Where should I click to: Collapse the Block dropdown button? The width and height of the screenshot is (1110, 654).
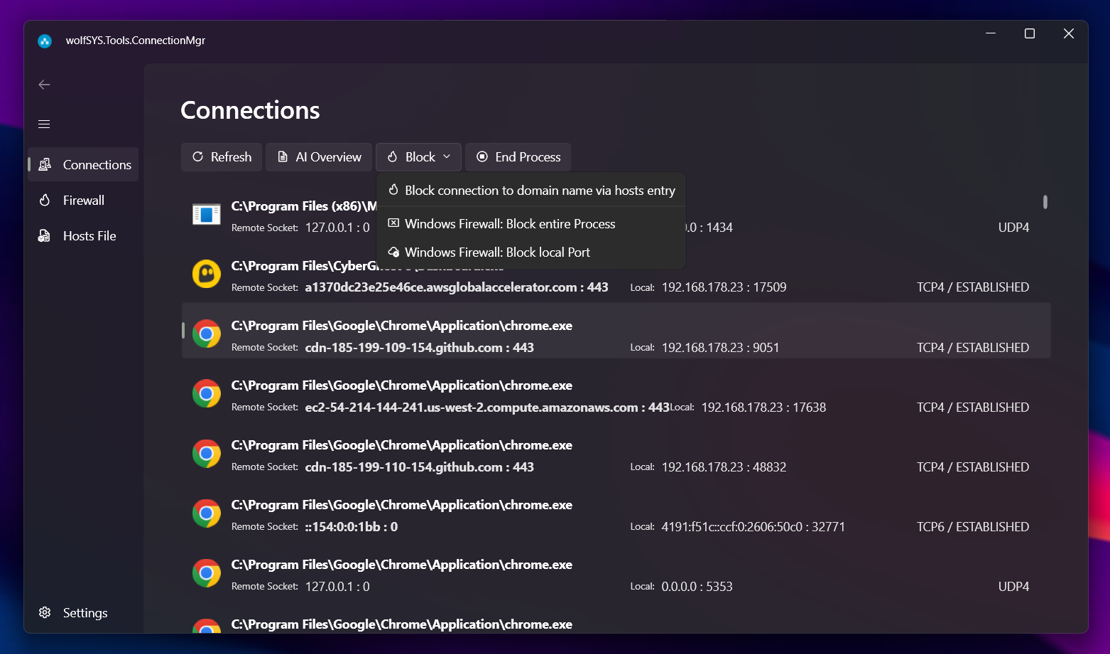(x=419, y=157)
